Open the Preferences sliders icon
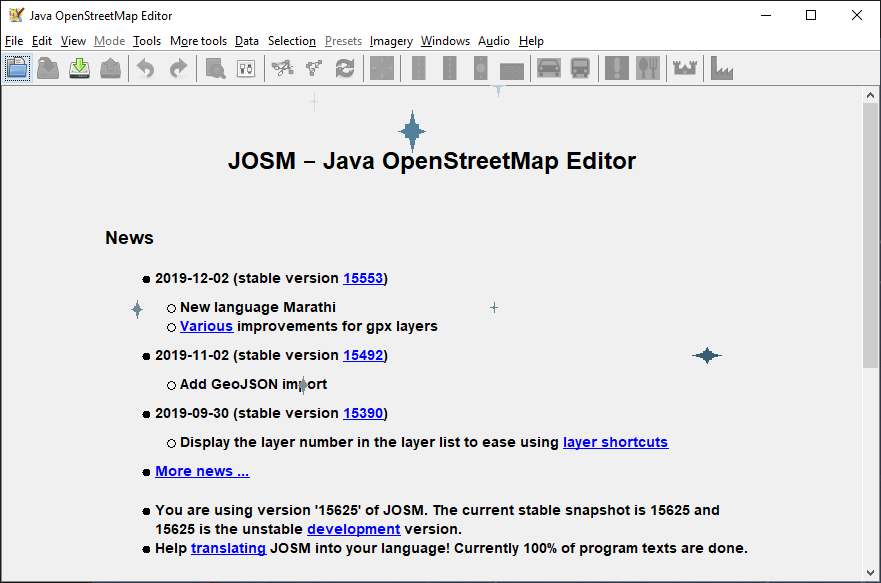The width and height of the screenshot is (881, 583). [x=246, y=69]
